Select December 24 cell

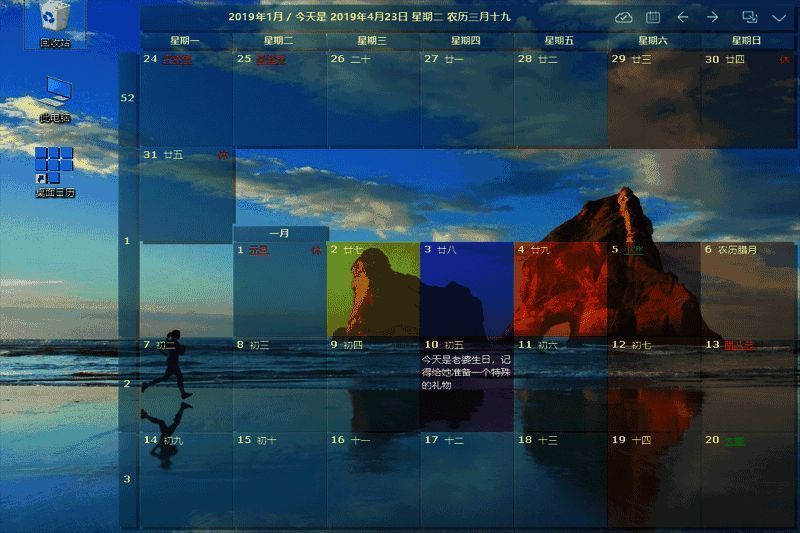point(186,99)
